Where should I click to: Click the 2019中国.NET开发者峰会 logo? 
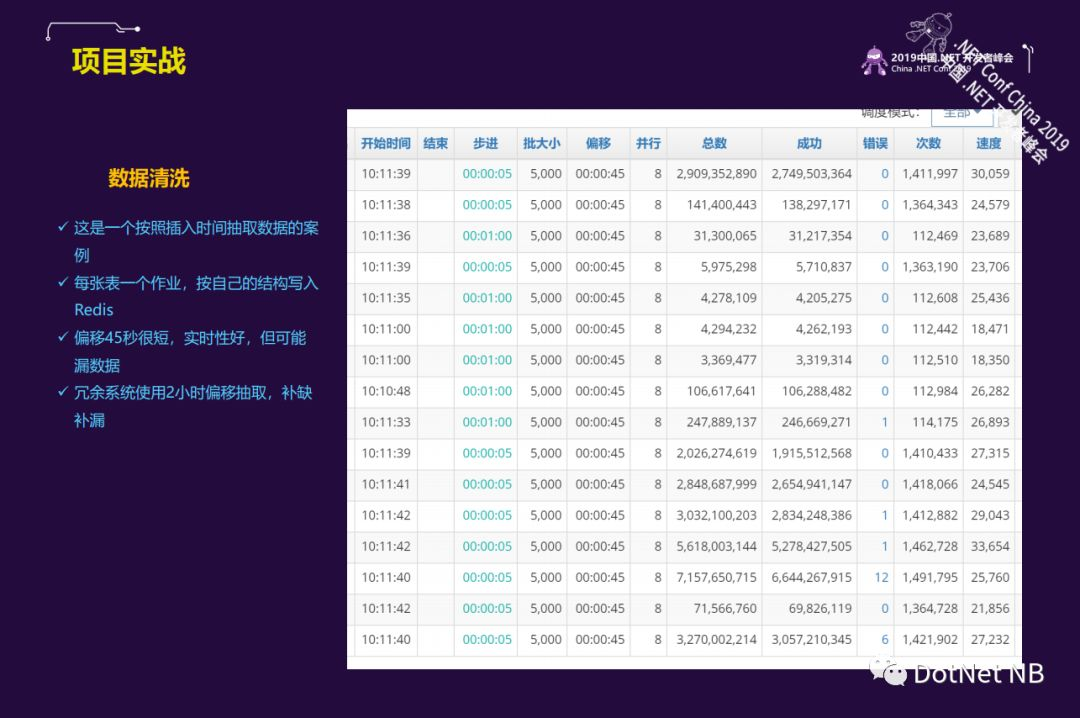pos(937,61)
